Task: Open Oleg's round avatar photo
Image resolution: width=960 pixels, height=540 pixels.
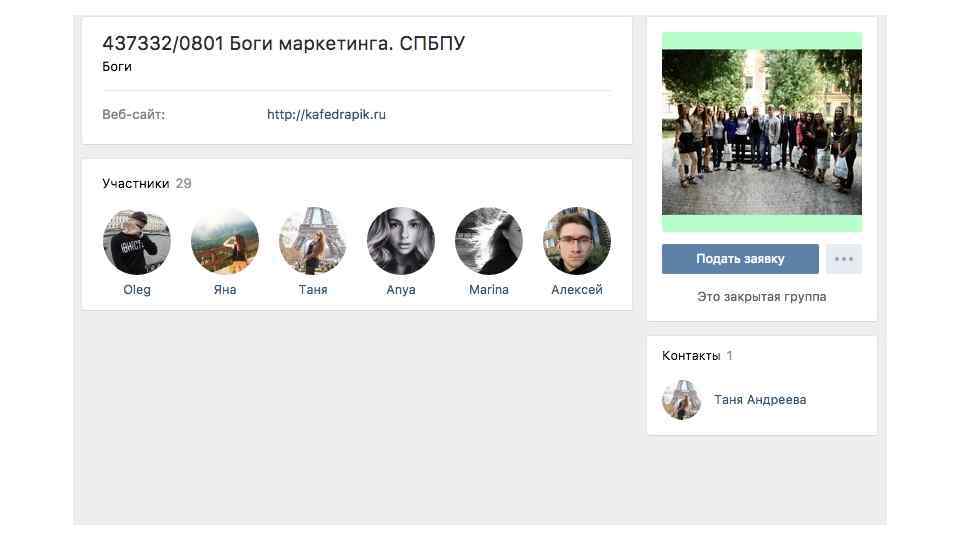Action: click(x=137, y=241)
